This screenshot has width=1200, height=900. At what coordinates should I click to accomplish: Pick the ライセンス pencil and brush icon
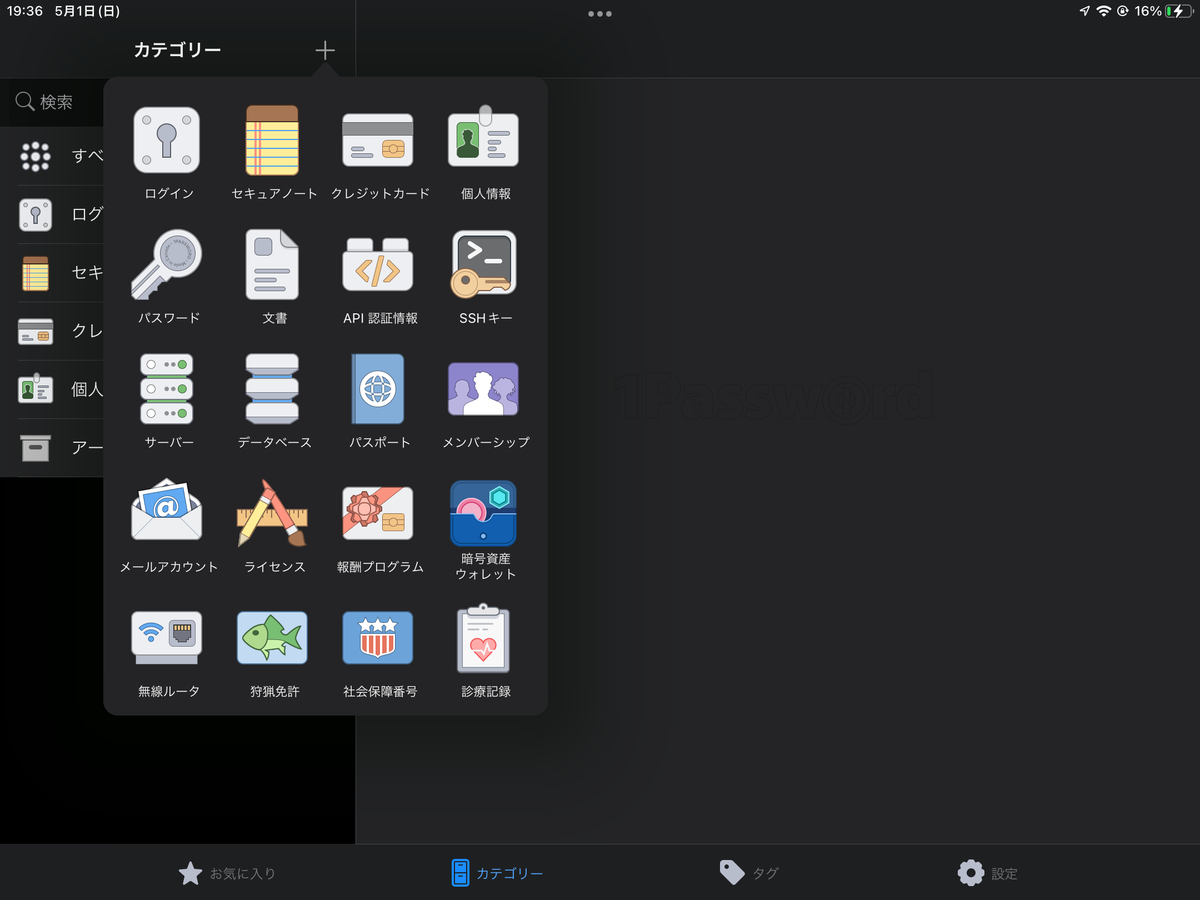coord(272,513)
